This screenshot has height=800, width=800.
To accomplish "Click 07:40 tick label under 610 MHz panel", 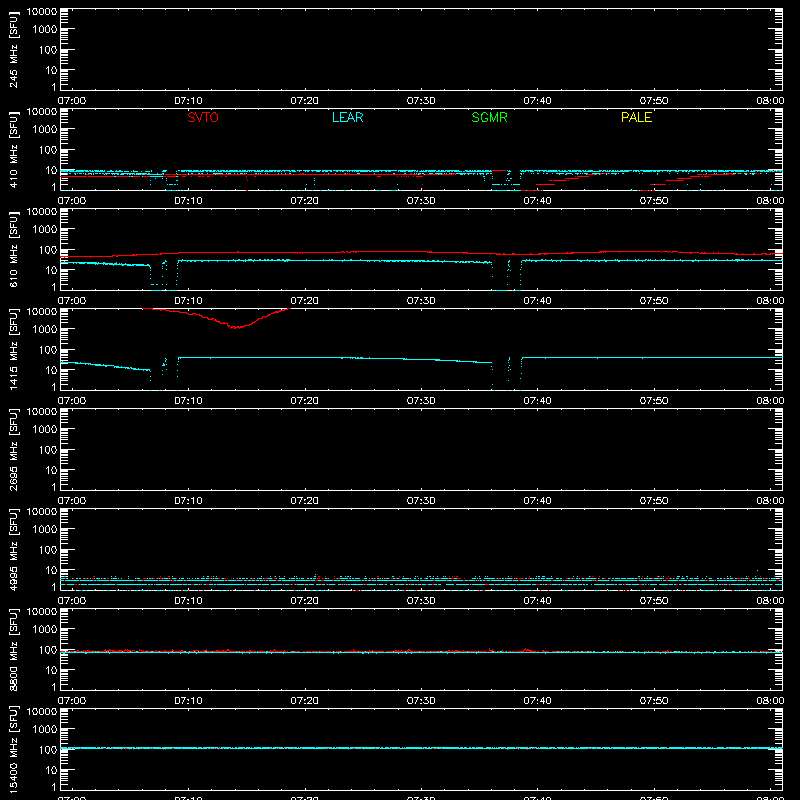I will pos(537,301).
